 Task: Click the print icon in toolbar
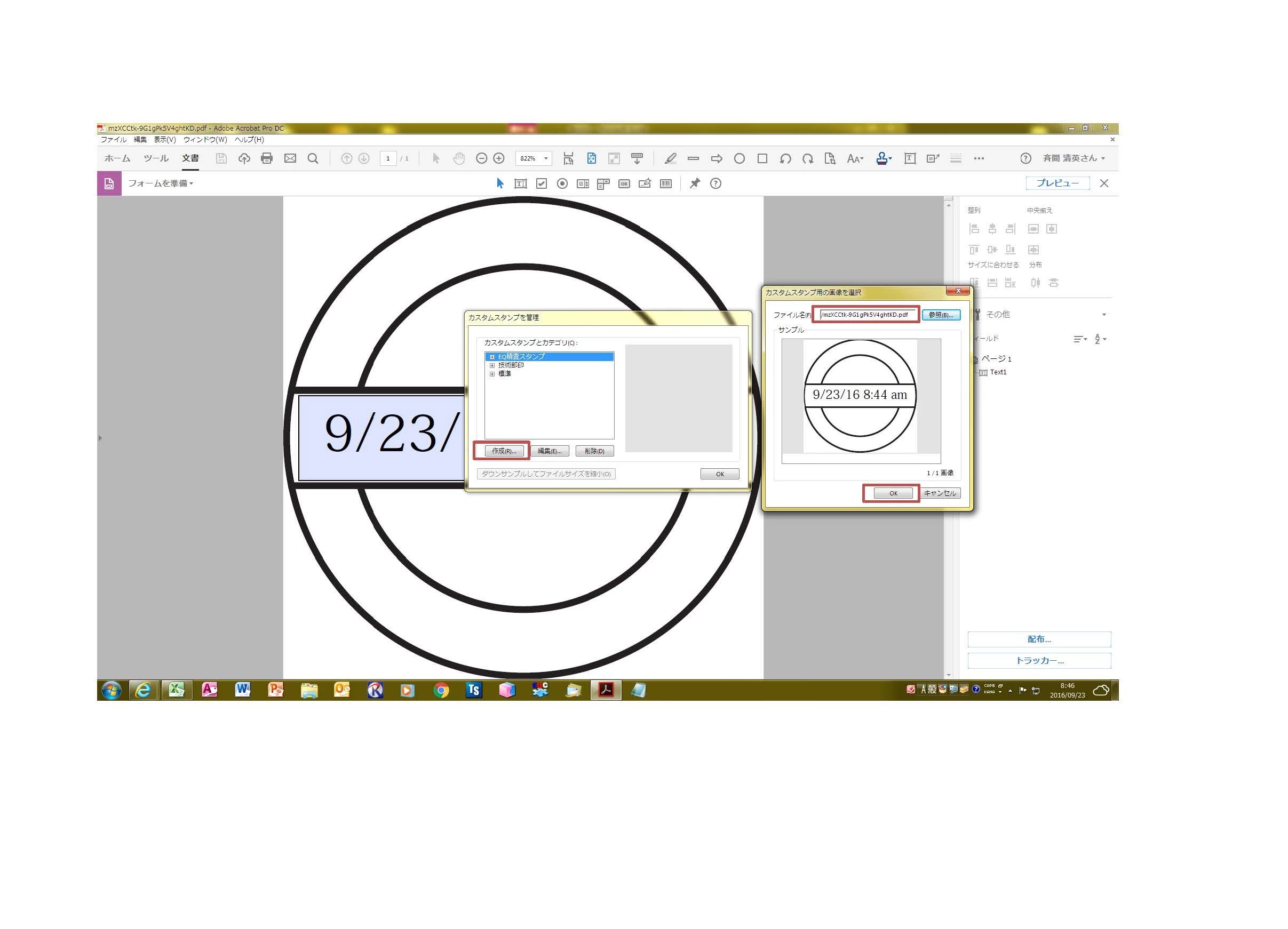(x=266, y=158)
